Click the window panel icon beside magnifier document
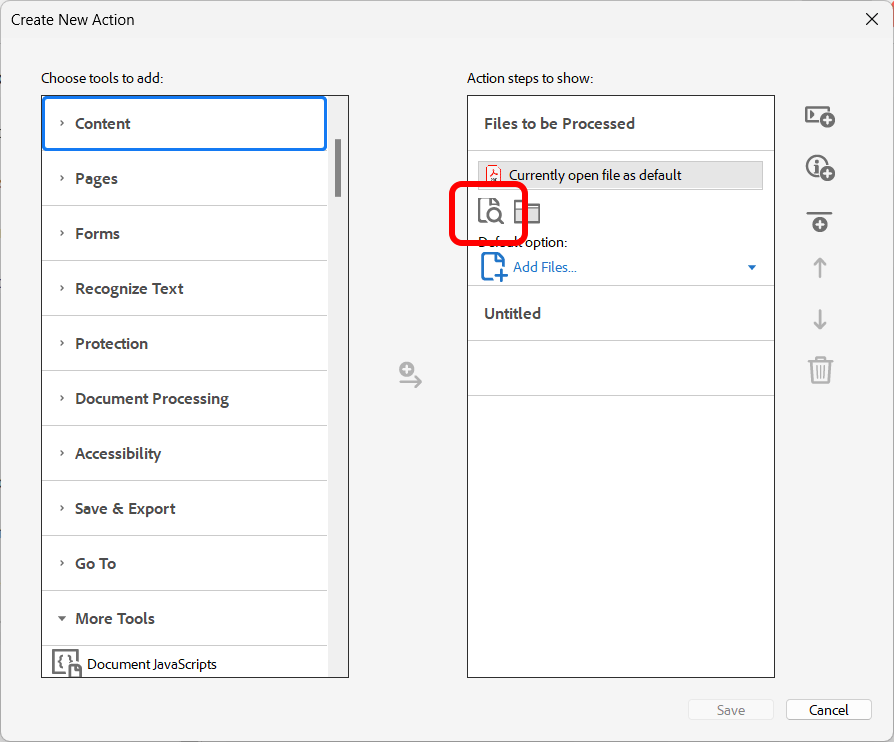The height and width of the screenshot is (742, 894). click(527, 212)
